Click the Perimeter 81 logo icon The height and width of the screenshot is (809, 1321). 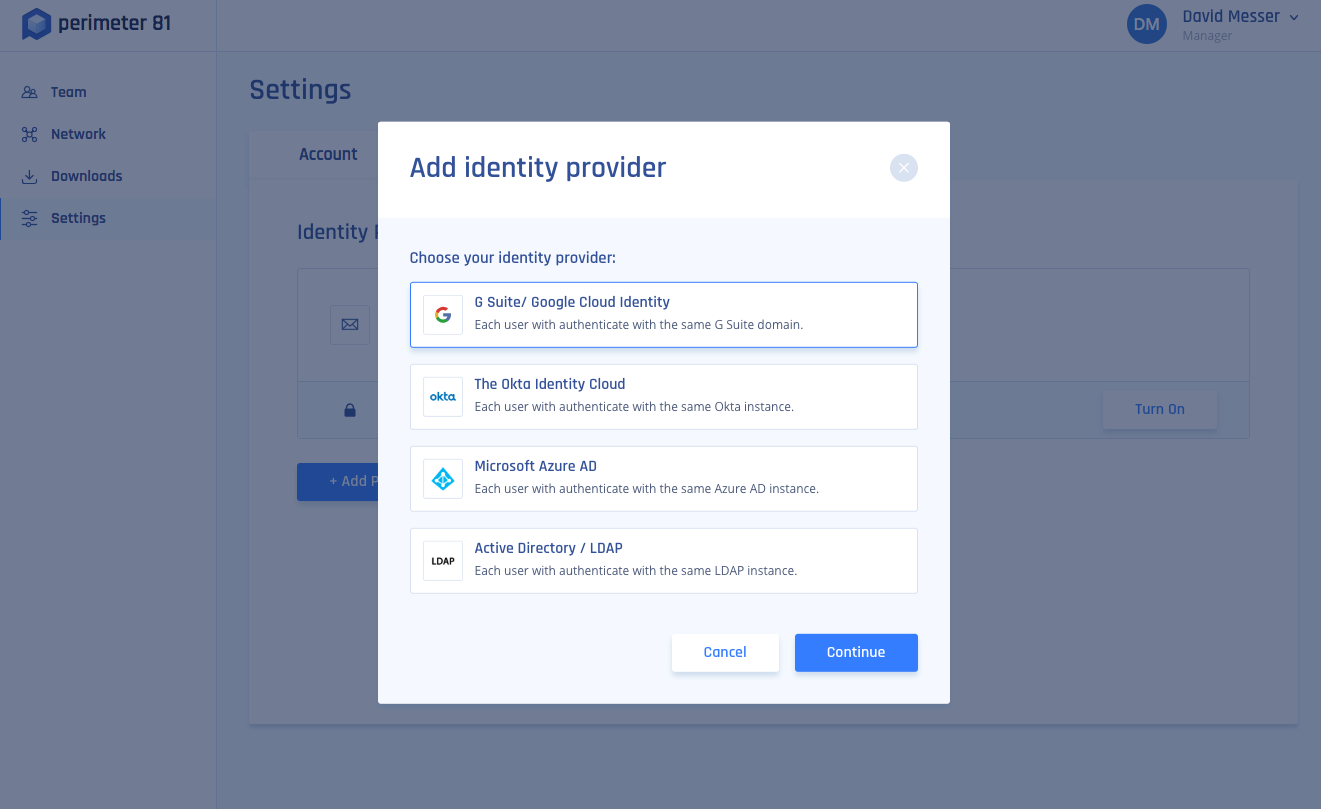(36, 24)
